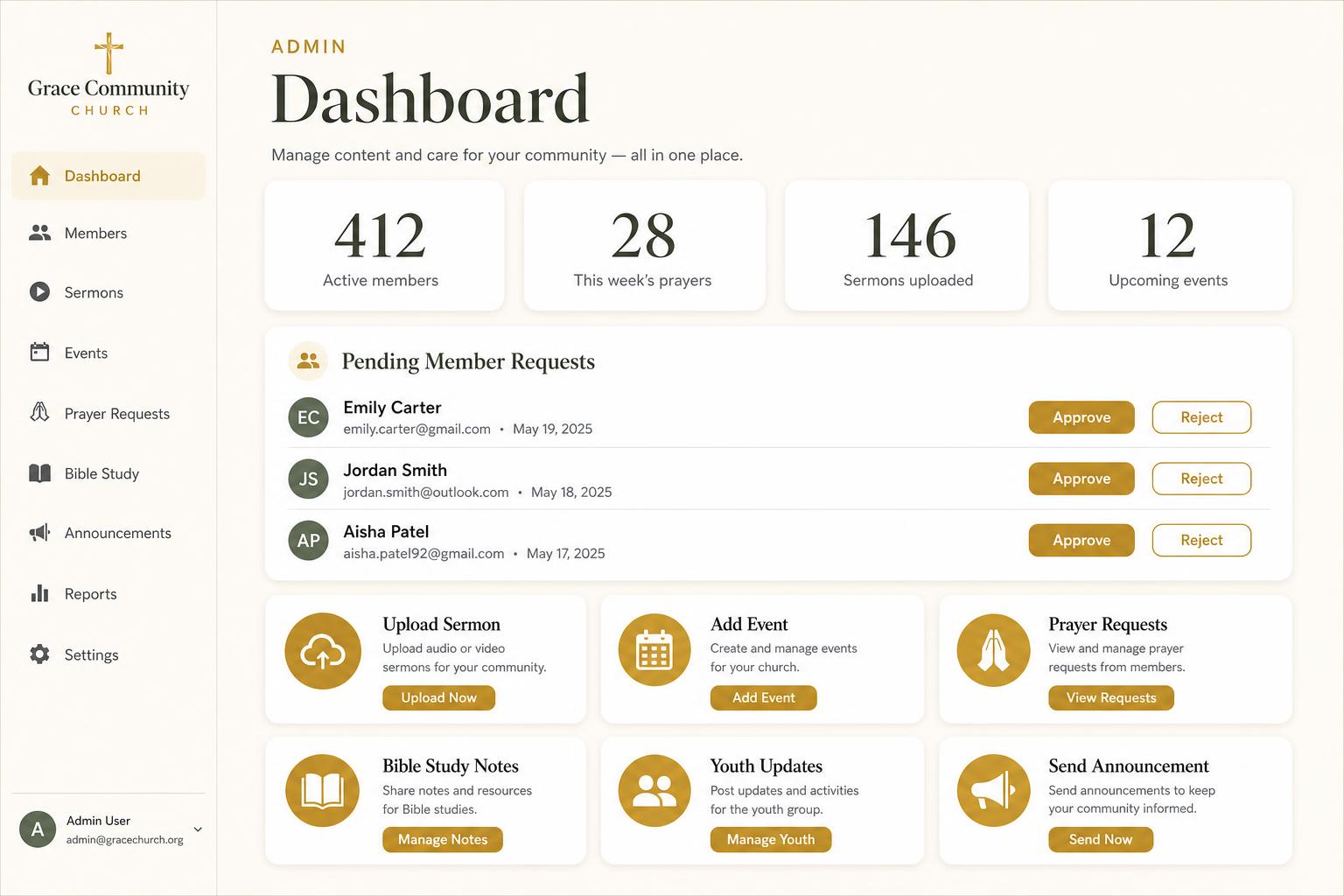Click the Dashboard home icon in sidebar
The height and width of the screenshot is (896, 1344).
point(39,176)
